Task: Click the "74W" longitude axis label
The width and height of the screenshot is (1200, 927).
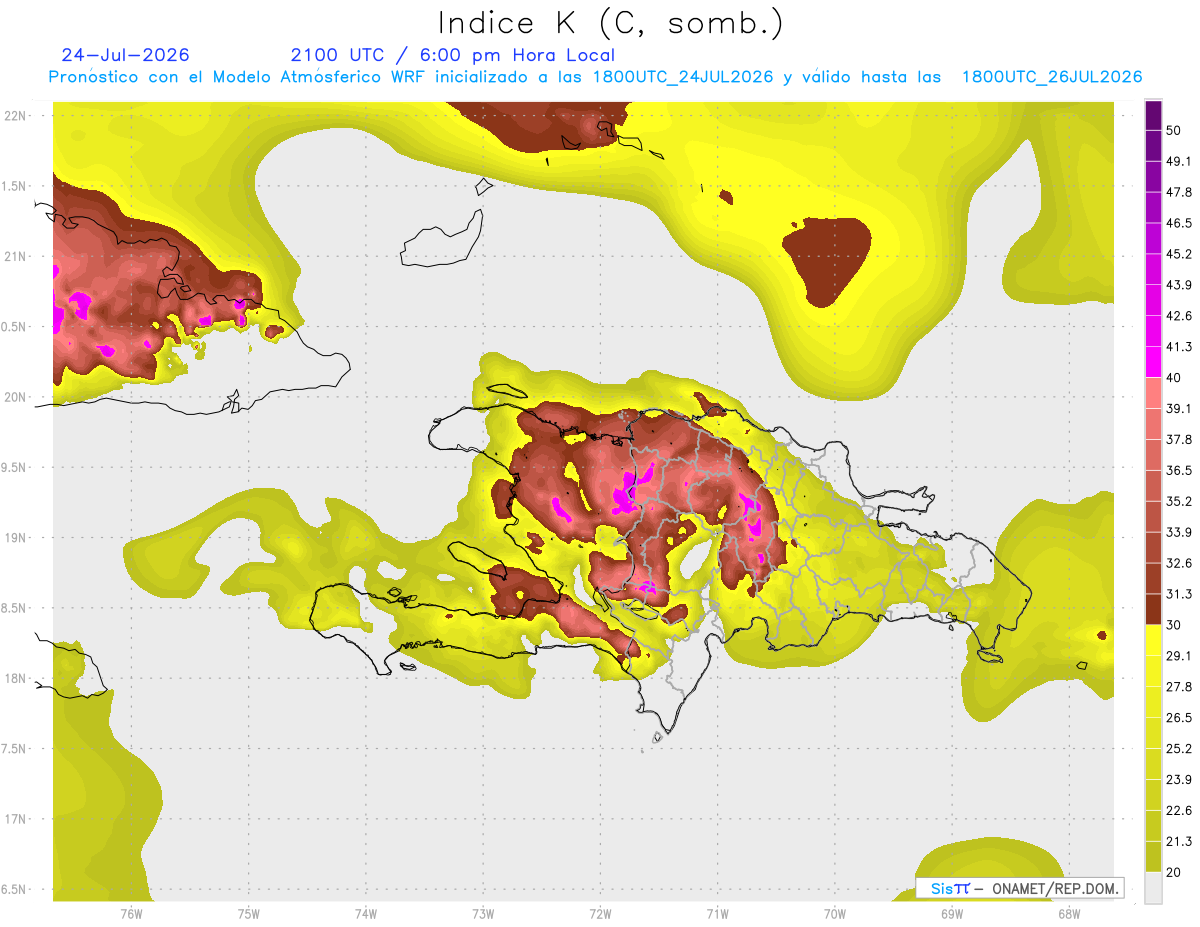Action: [x=365, y=913]
